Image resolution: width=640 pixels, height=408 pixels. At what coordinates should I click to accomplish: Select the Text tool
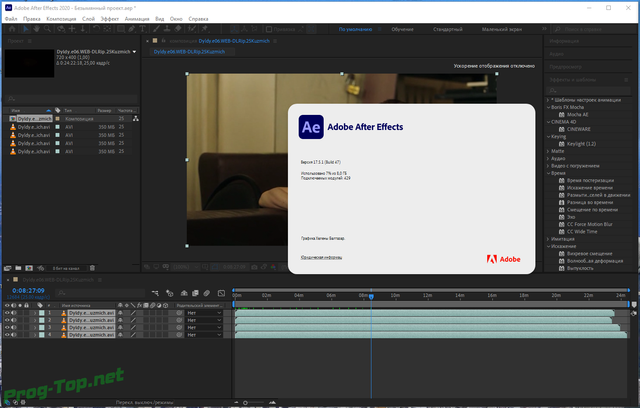click(142, 29)
